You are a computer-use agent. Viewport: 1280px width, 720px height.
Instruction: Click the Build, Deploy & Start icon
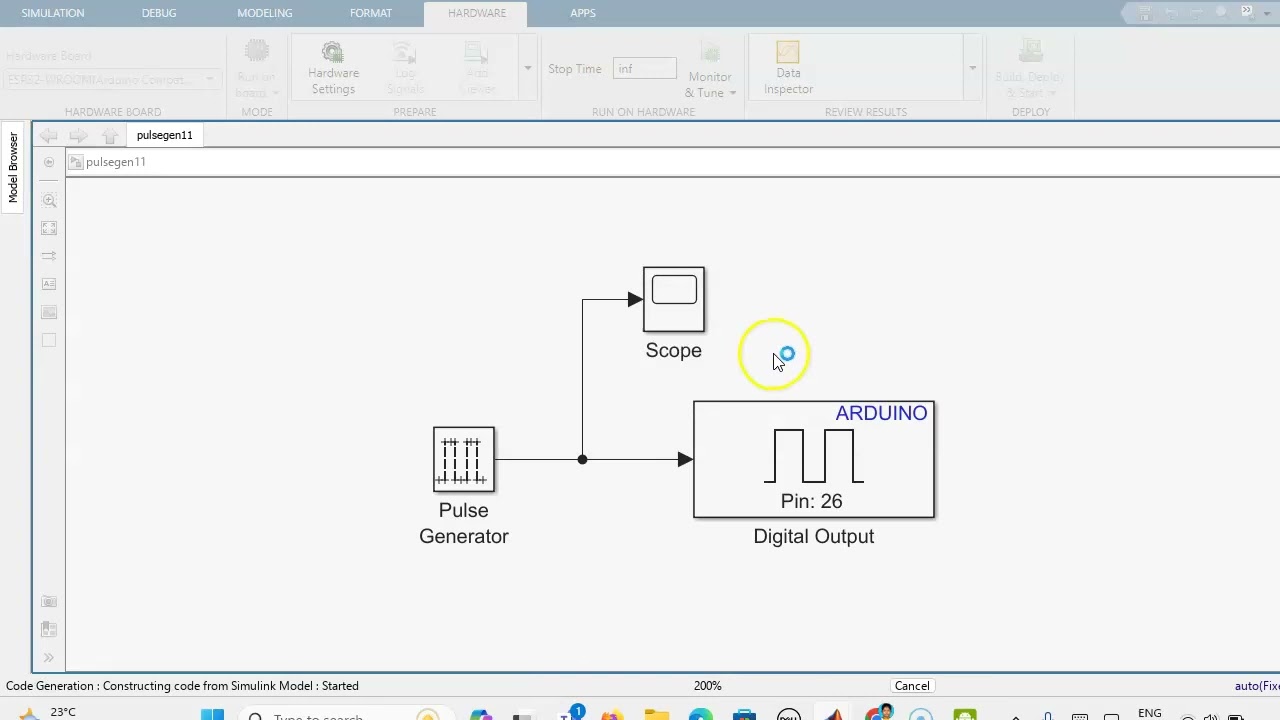pos(1030,52)
